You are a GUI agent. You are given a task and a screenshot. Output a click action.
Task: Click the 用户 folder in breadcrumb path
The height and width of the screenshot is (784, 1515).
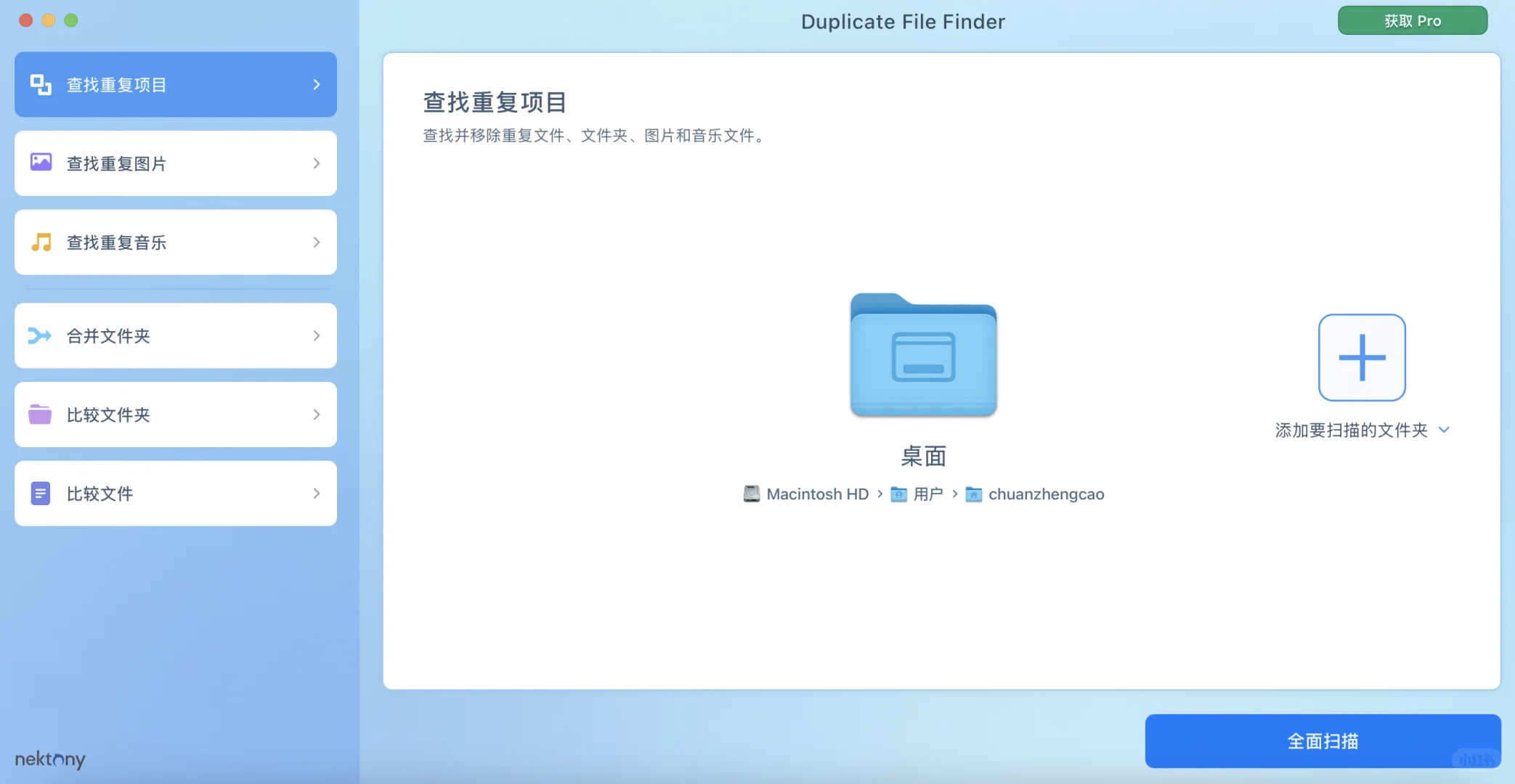coord(927,494)
